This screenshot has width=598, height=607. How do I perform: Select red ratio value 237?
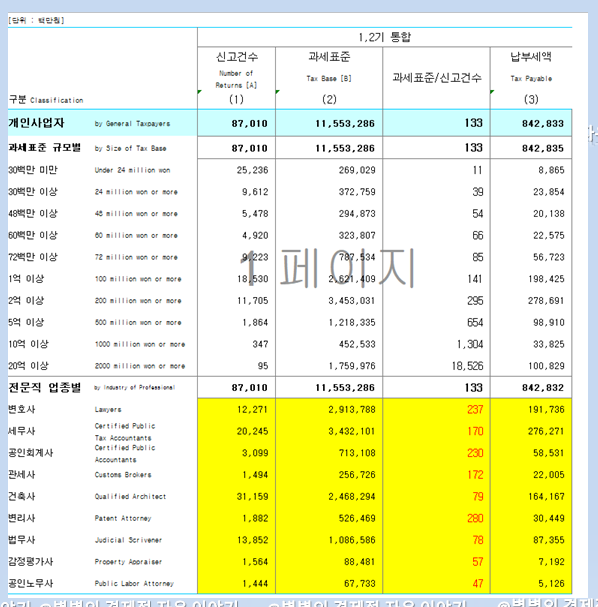click(475, 410)
